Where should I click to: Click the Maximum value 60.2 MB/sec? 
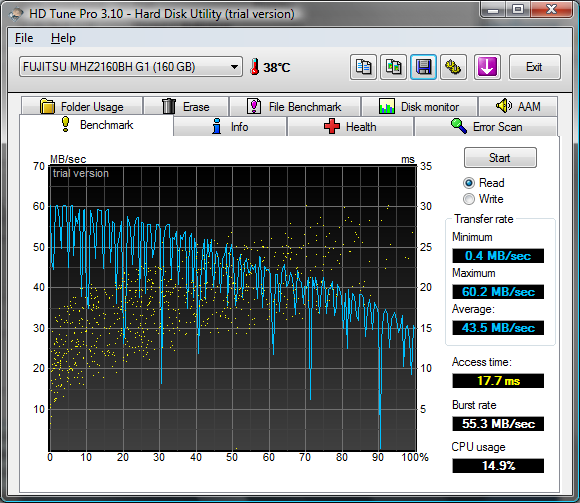click(x=498, y=292)
